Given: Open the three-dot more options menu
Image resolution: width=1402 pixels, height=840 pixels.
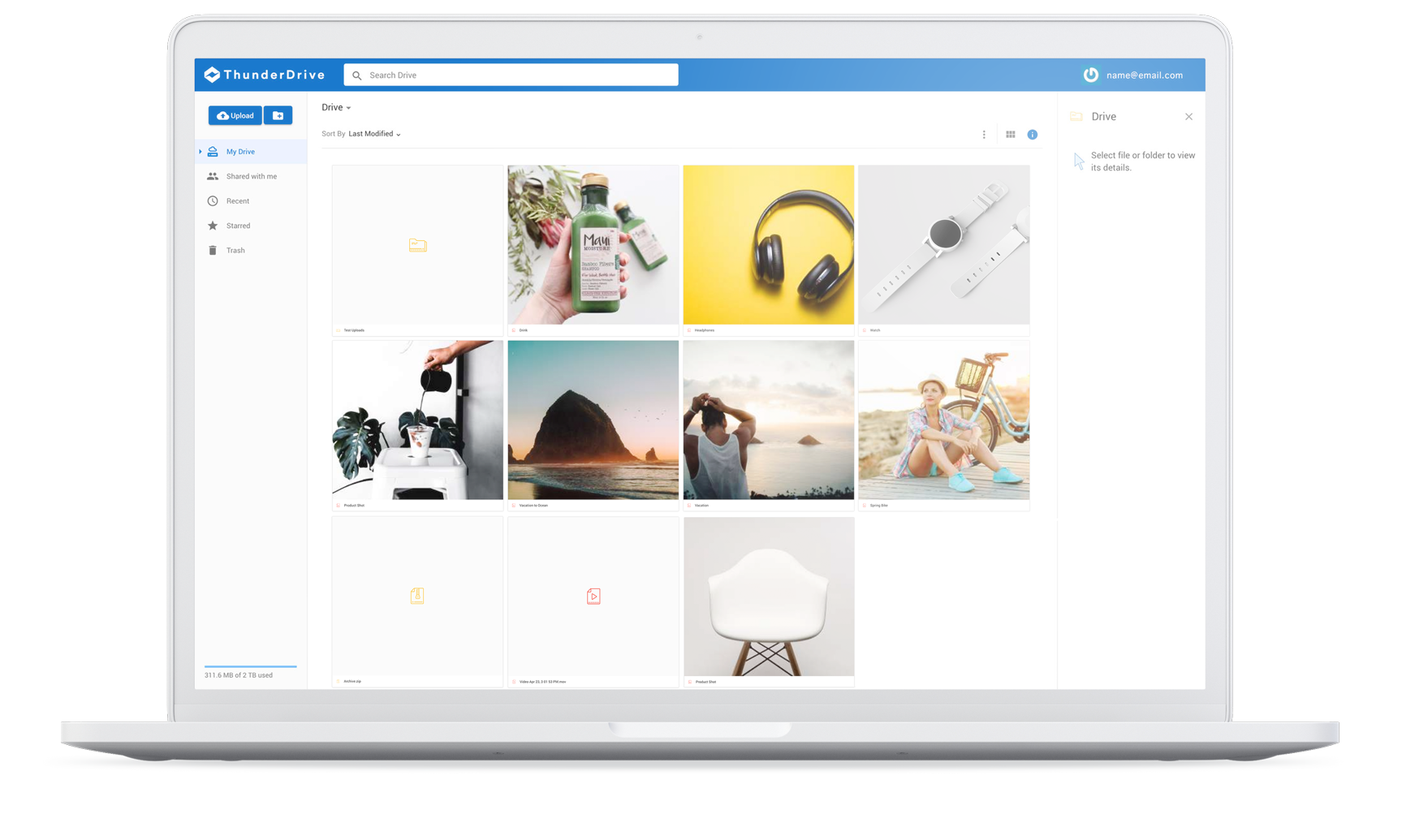Looking at the screenshot, I should point(984,135).
